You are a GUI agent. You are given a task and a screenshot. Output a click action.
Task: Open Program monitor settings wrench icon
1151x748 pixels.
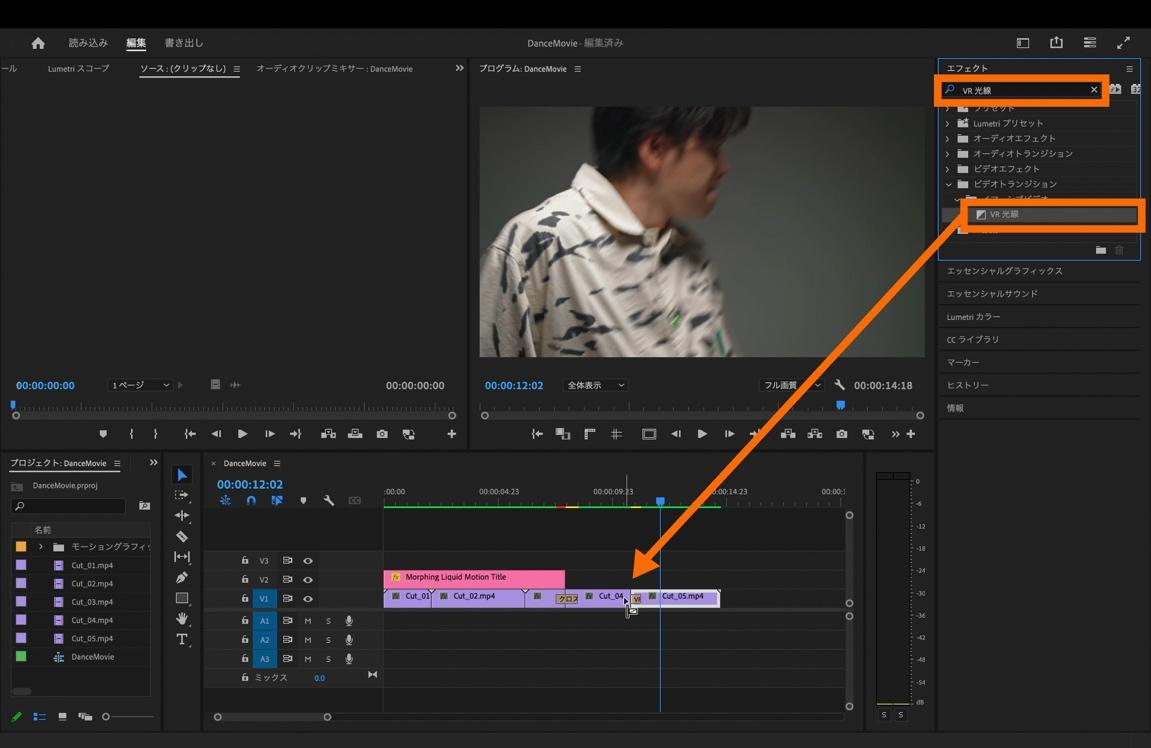point(840,385)
